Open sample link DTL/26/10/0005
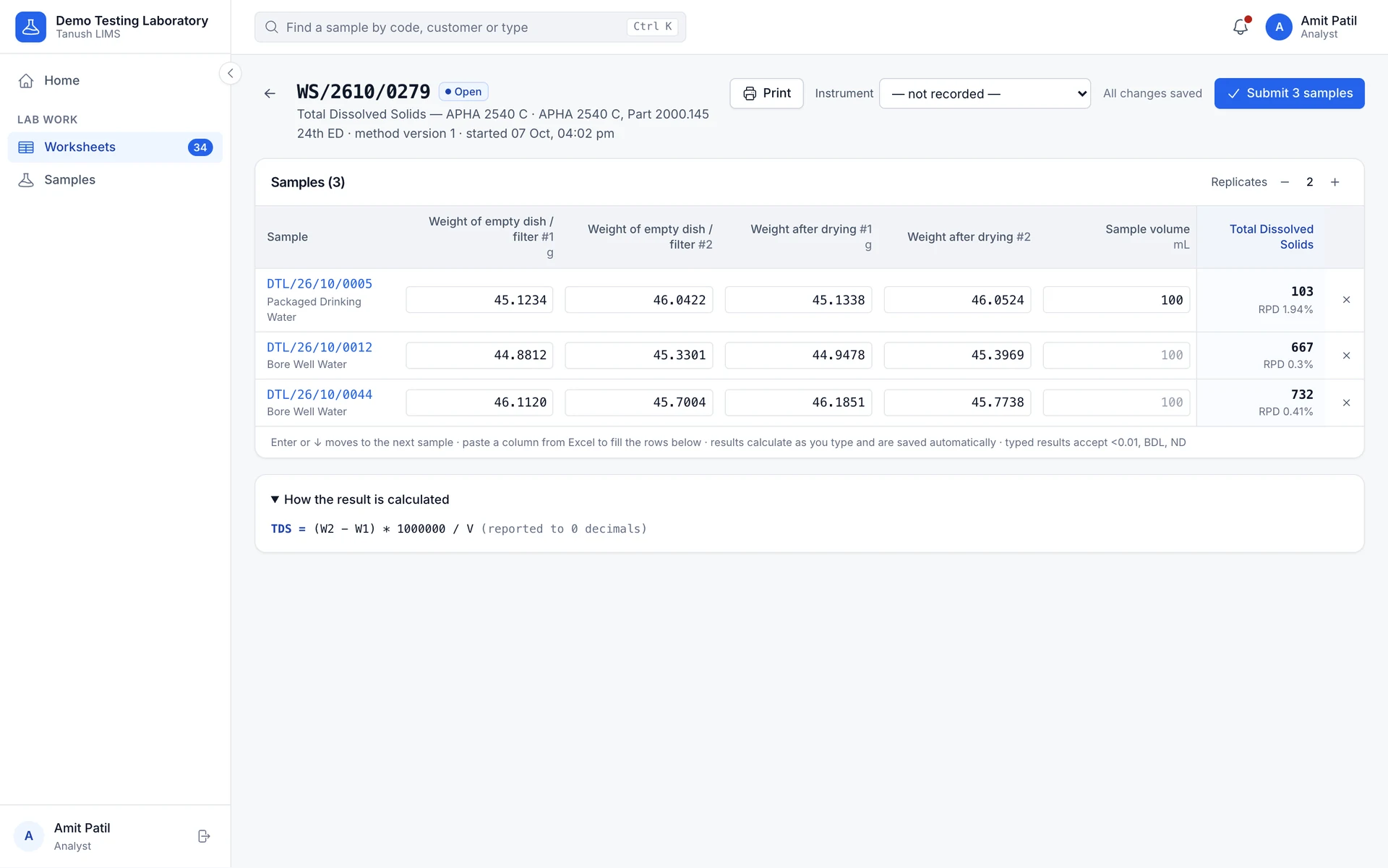 (x=320, y=284)
